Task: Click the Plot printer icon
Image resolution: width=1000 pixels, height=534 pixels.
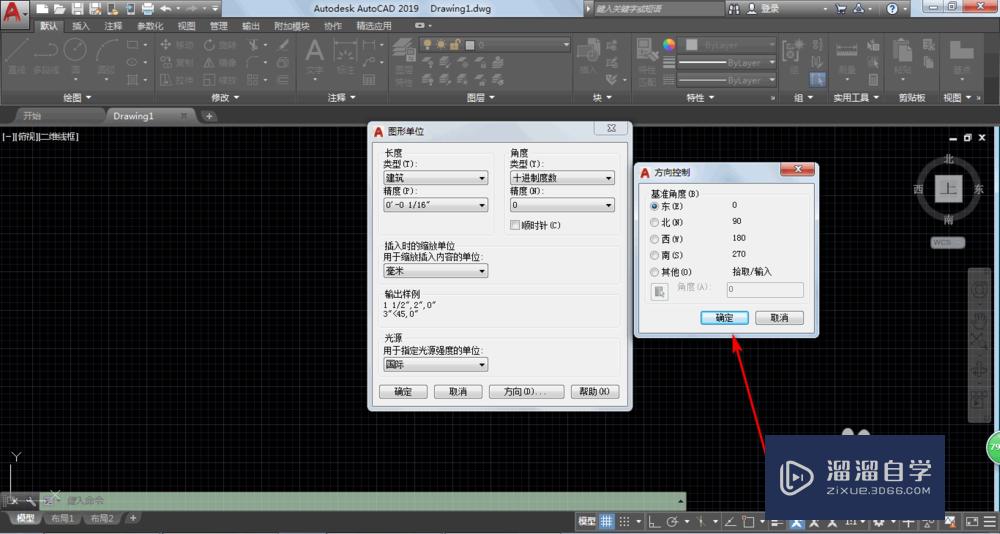Action: [x=147, y=9]
